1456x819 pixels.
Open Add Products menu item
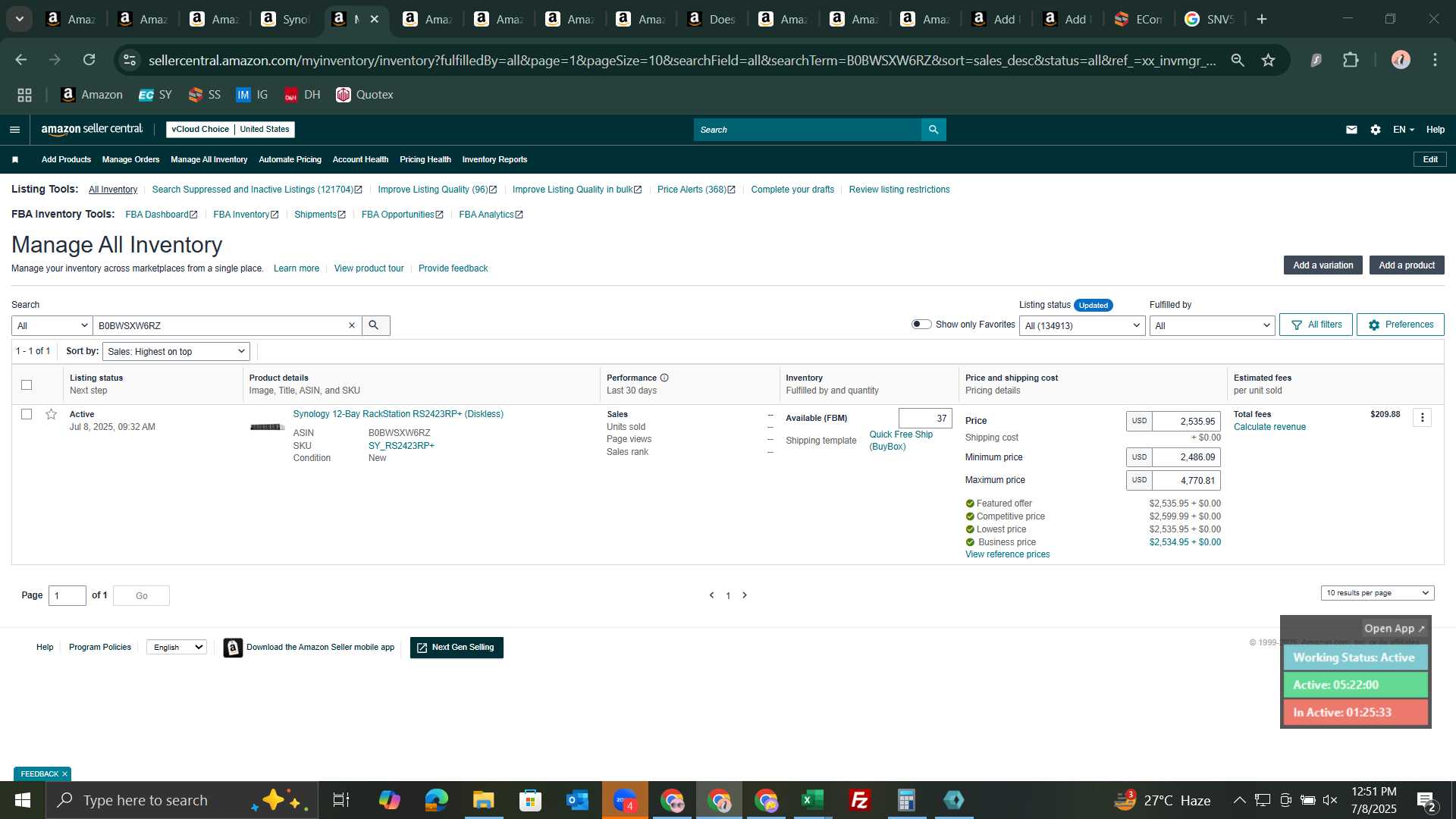tap(66, 160)
